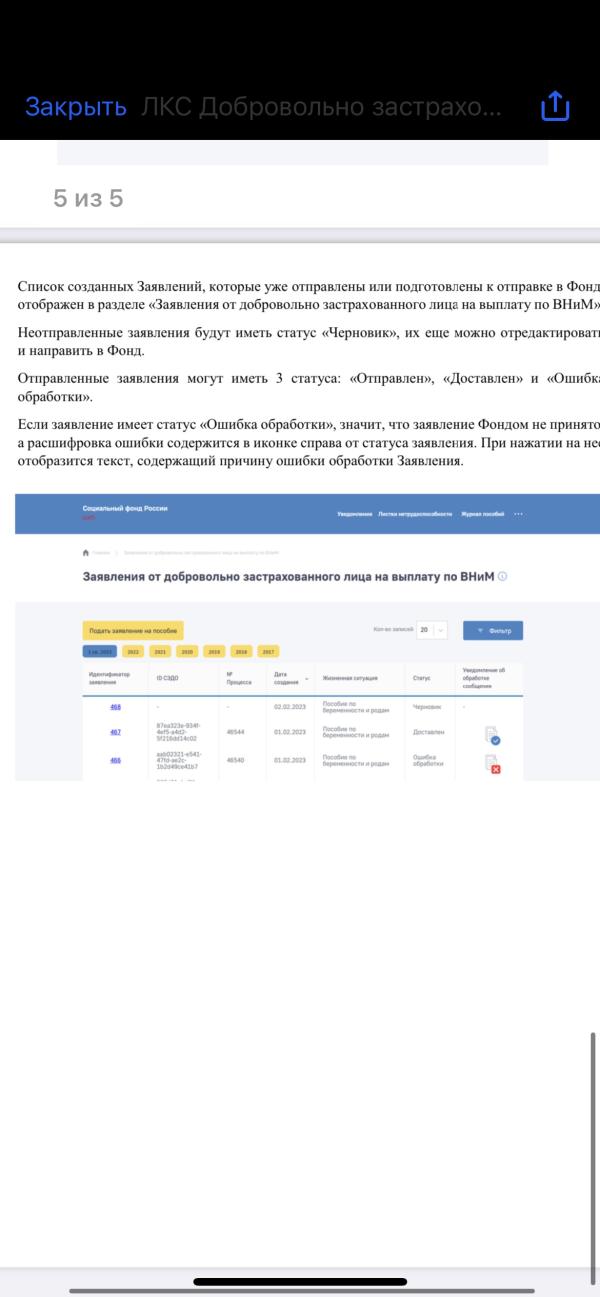Open the Кол-во записей dropdown showing 20
Image resolution: width=600 pixels, height=1297 pixels.
point(432,630)
